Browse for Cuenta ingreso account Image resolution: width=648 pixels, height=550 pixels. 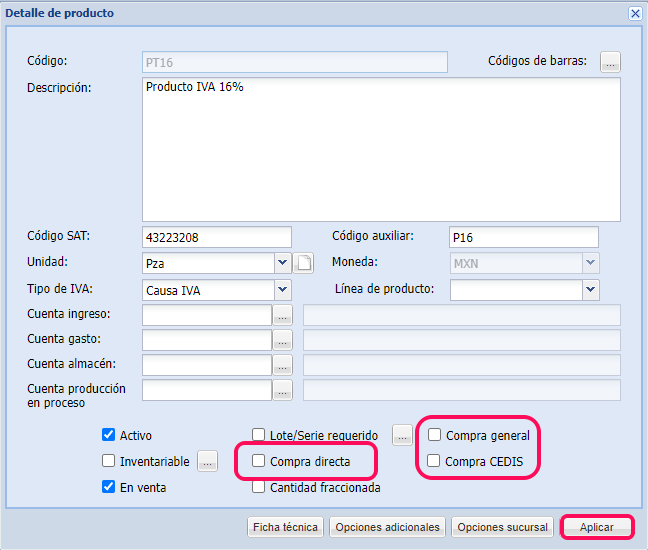coord(282,316)
